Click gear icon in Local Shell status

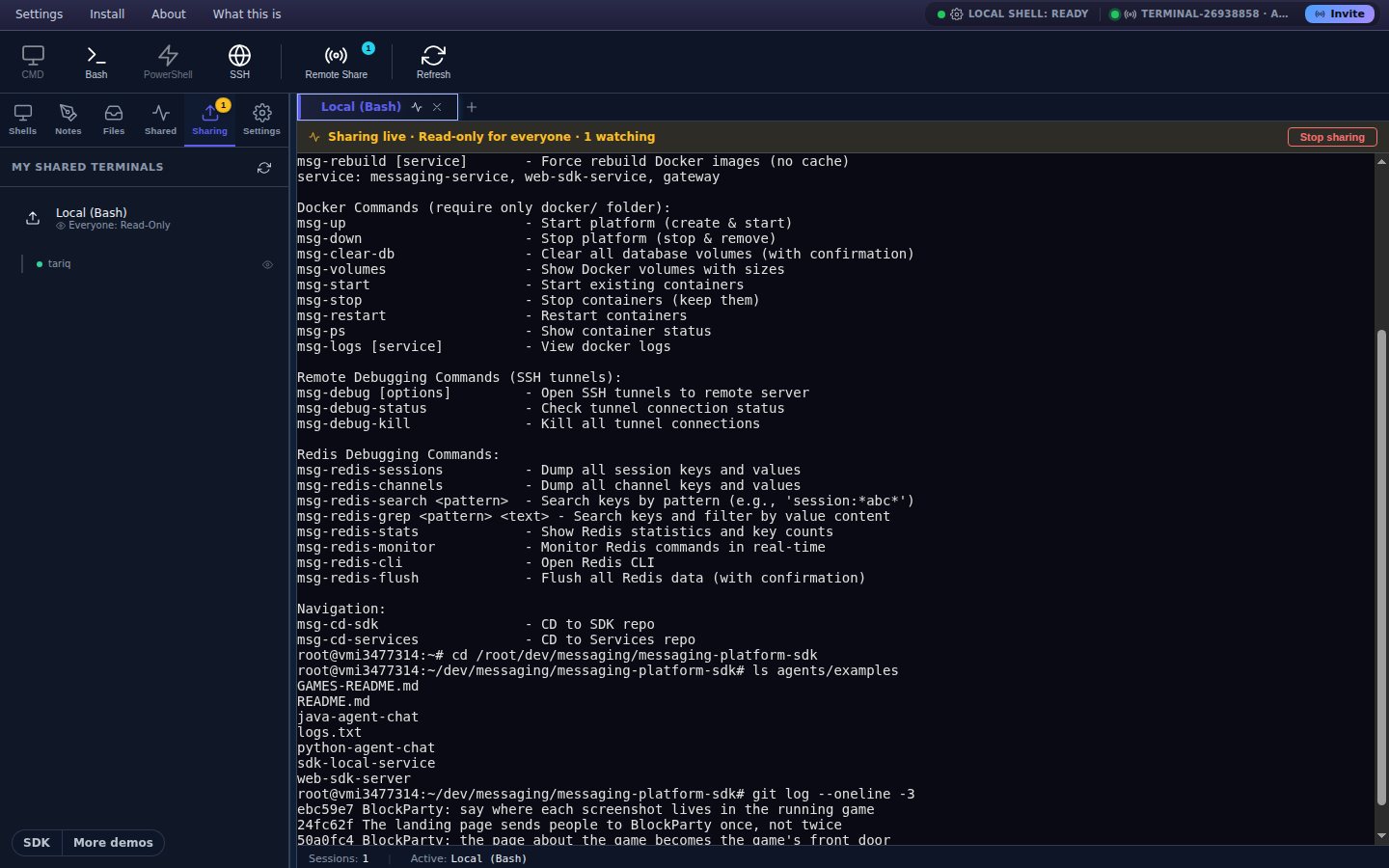(x=956, y=14)
